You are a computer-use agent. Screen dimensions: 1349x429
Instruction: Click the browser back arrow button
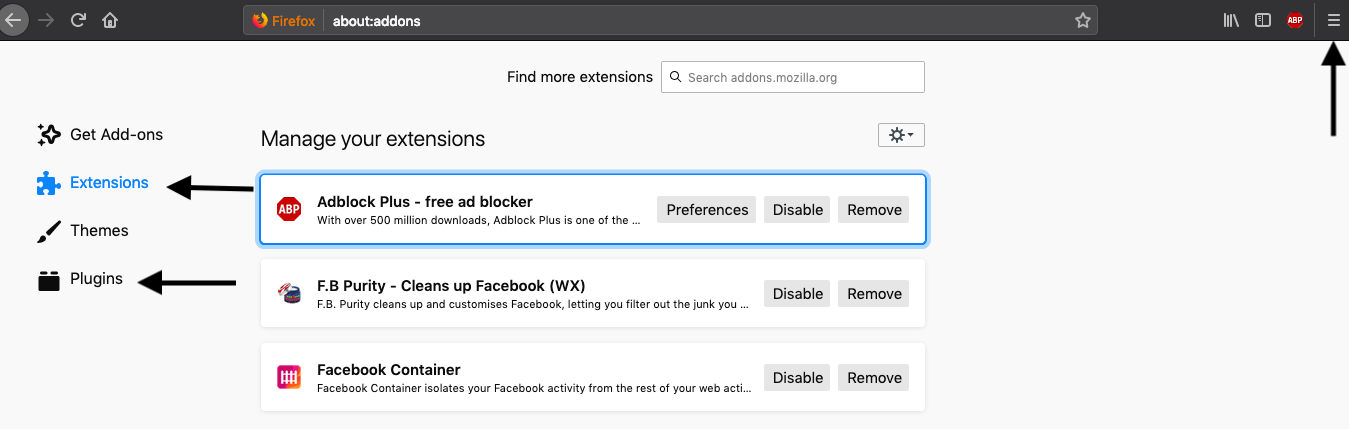(14, 20)
